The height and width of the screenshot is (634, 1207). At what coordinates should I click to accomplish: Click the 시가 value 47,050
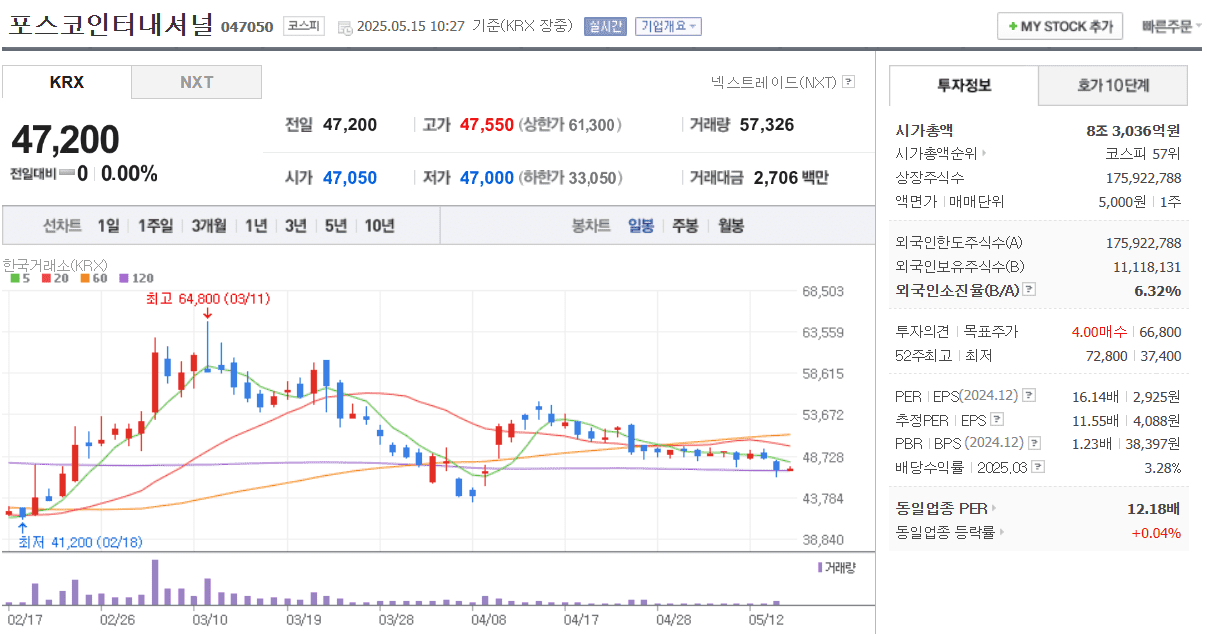click(x=350, y=178)
